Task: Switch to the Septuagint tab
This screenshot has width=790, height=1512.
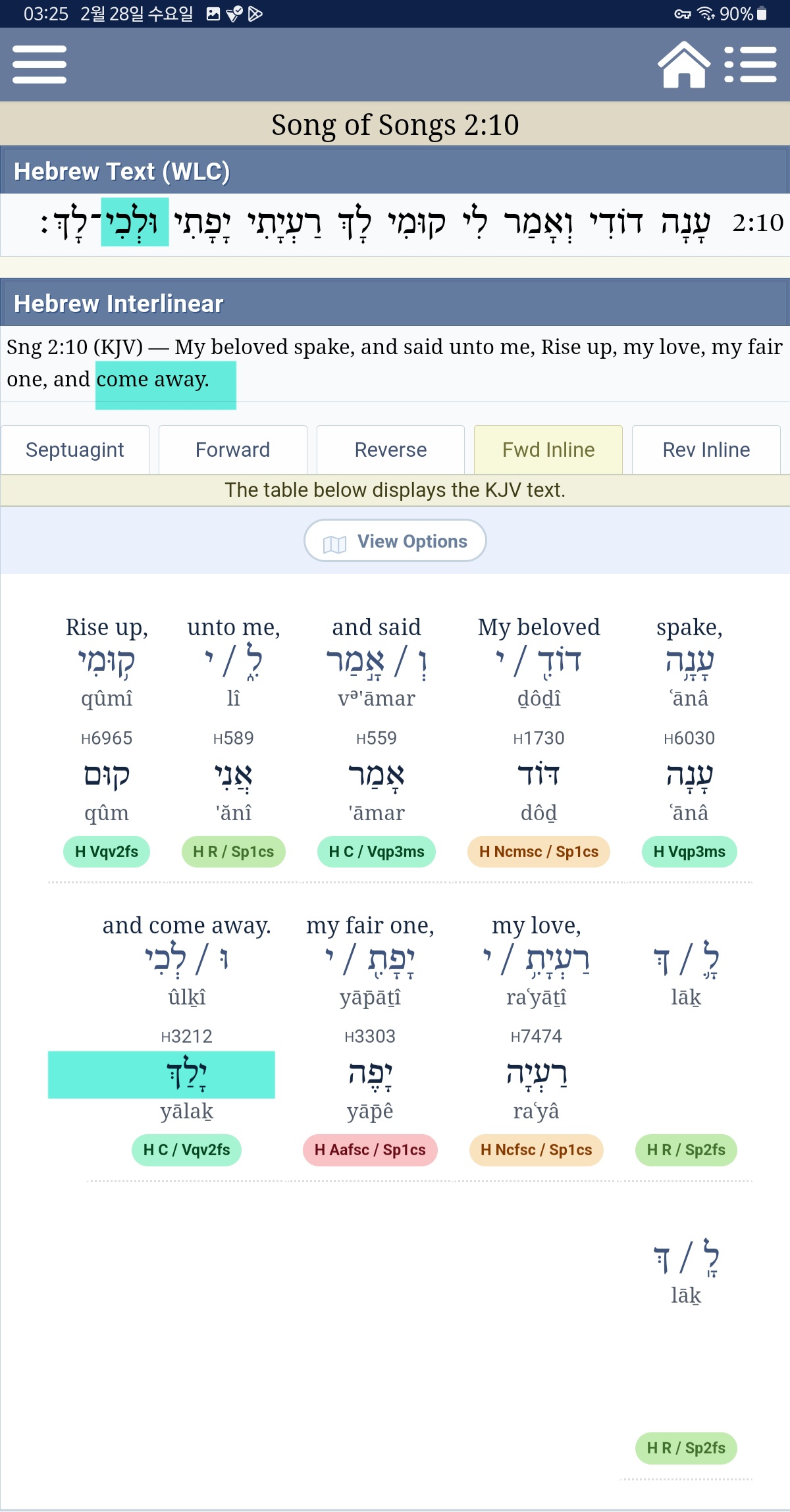Action: point(75,450)
